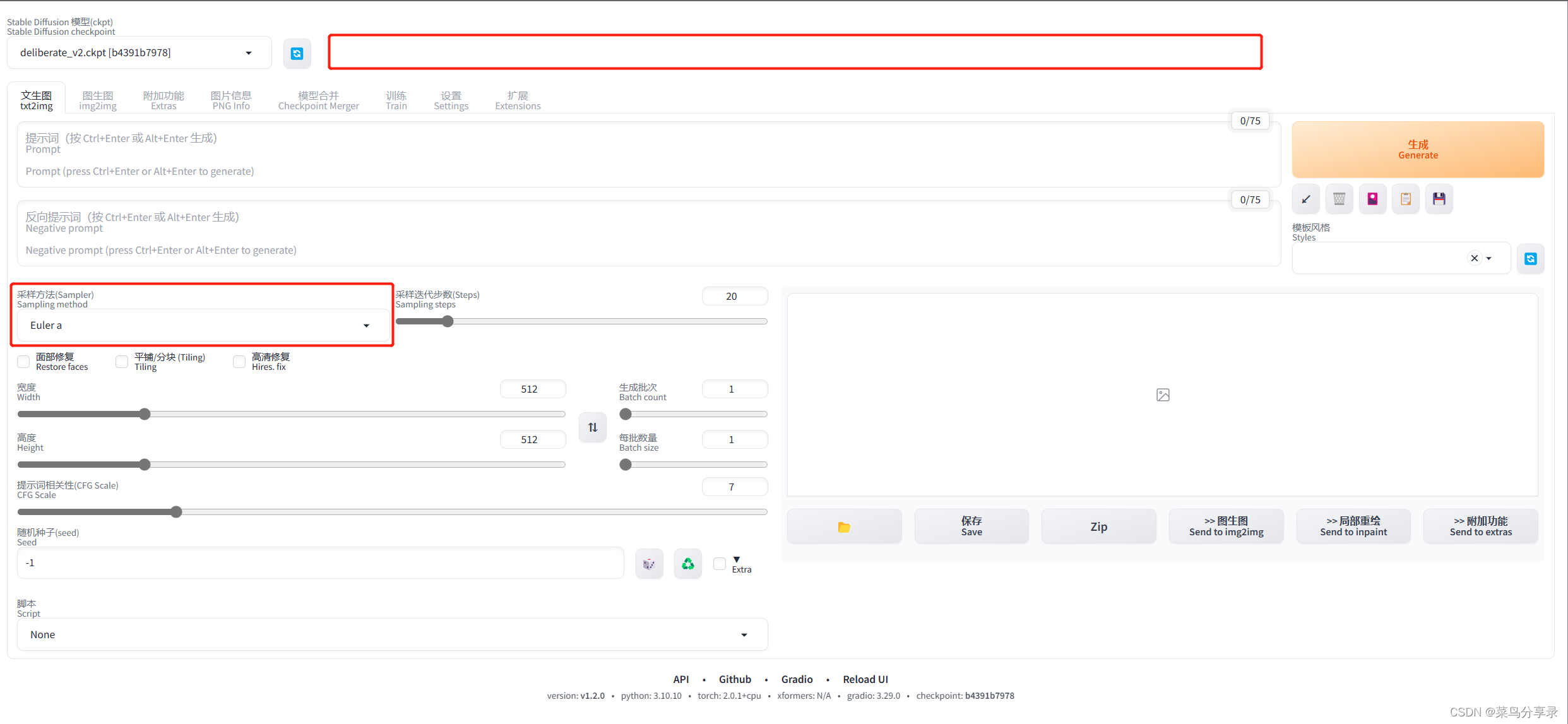
Task: Clear the Styles selection with X
Action: pos(1474,258)
